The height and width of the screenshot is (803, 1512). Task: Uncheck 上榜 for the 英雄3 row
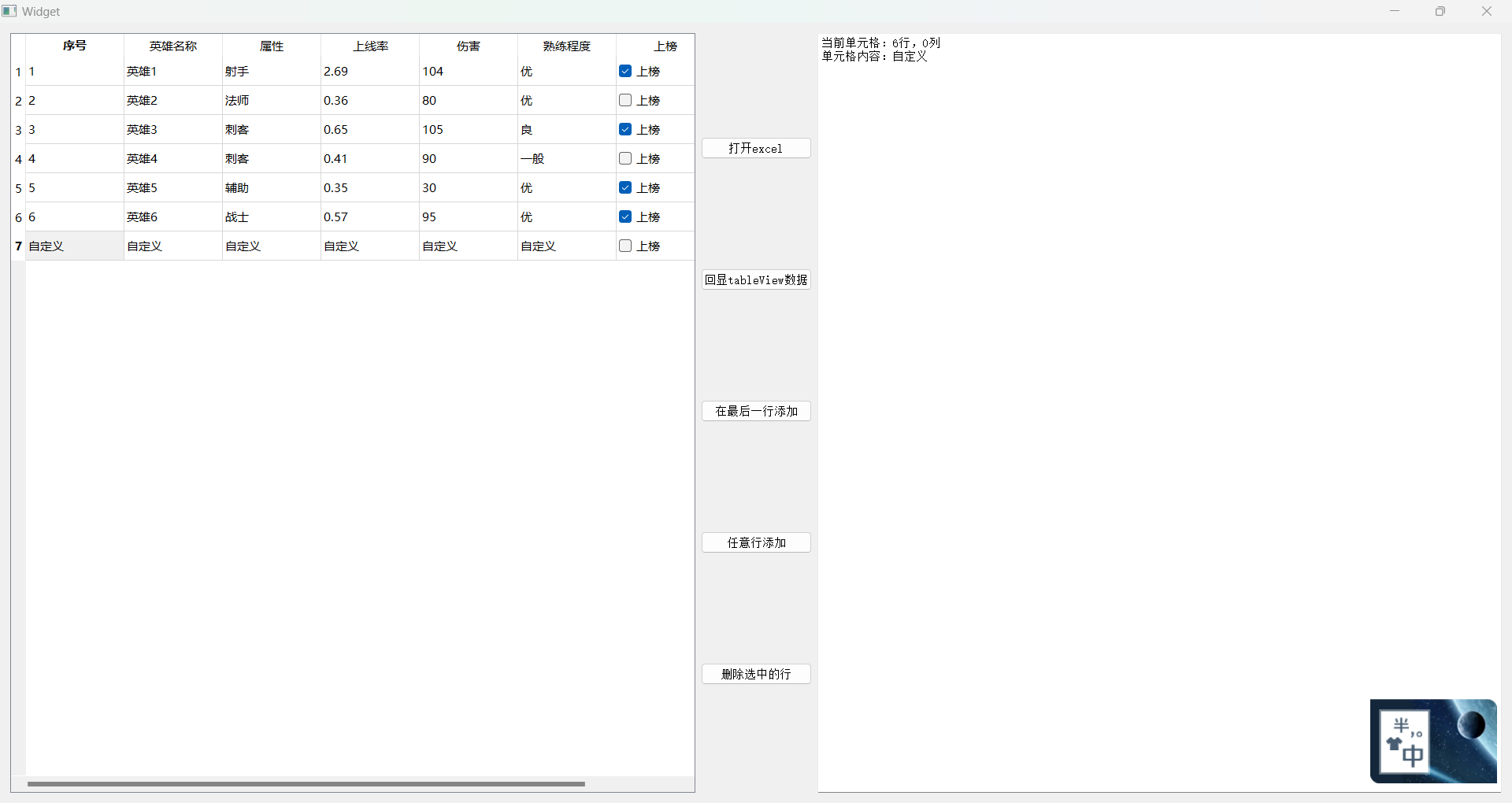point(625,129)
